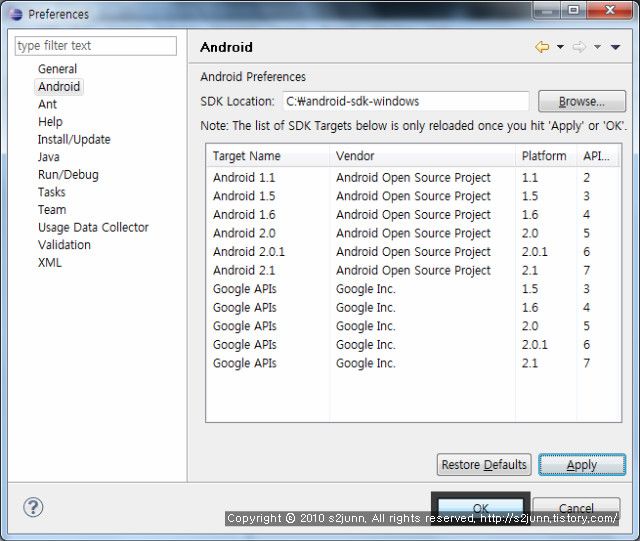Click the API... column header
640x541 pixels.
(598, 156)
